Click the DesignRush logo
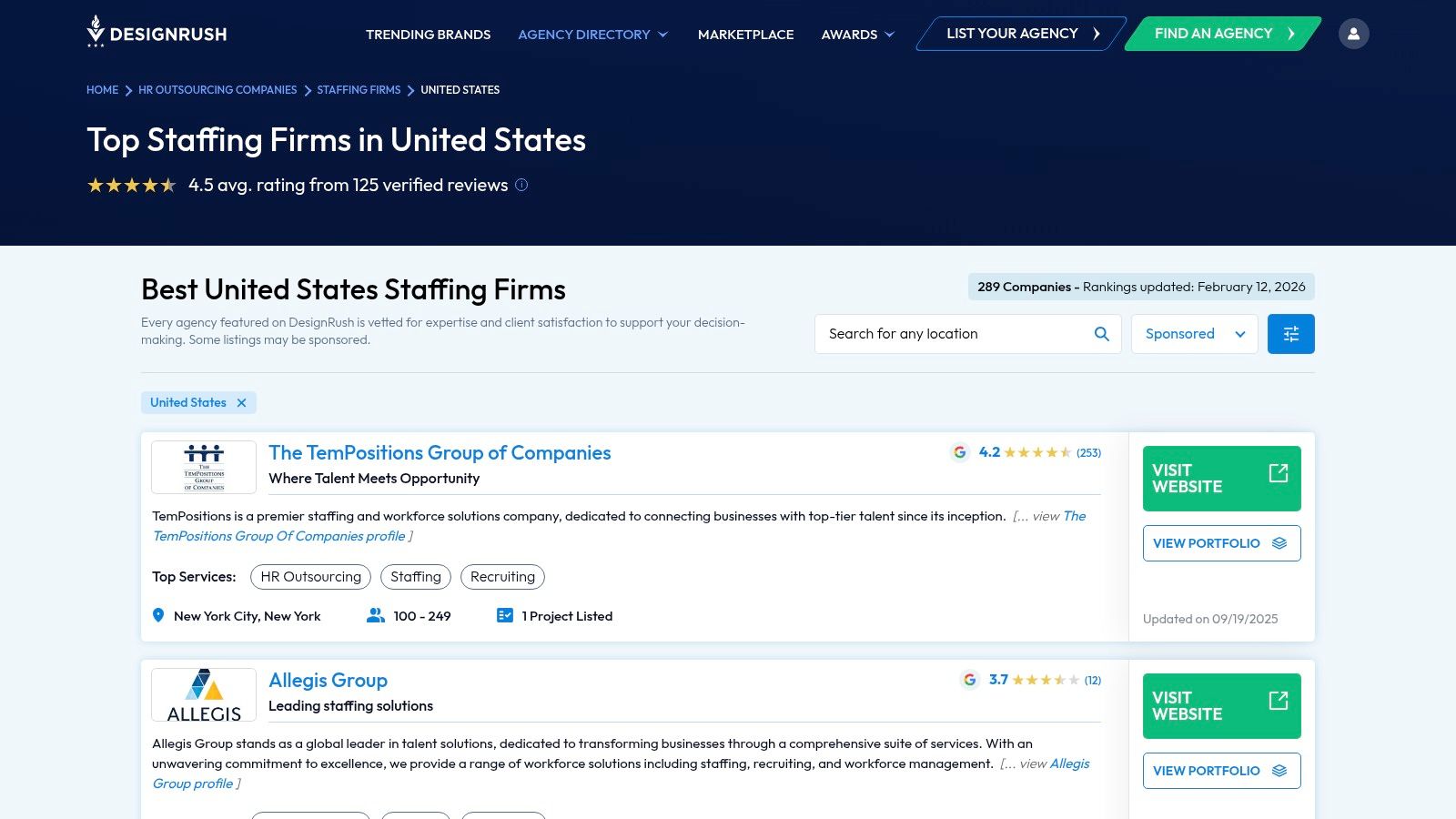The image size is (1456, 819). [x=157, y=33]
